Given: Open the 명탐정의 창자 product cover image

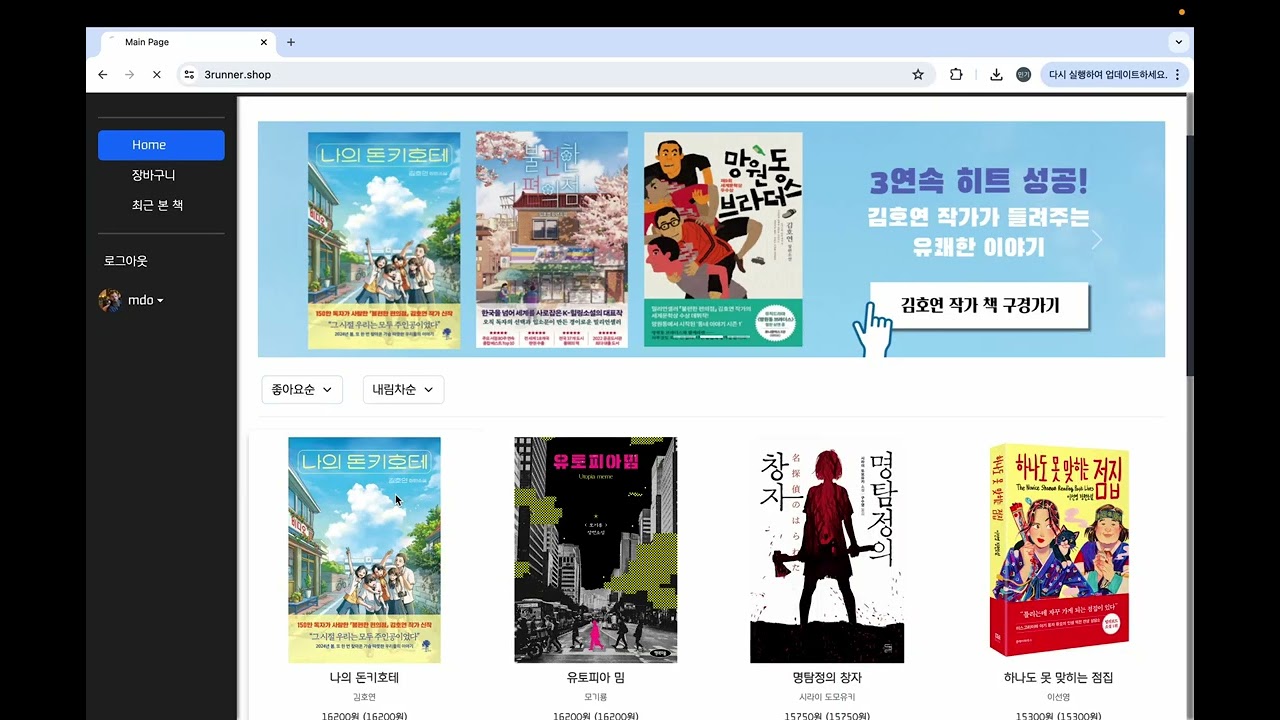Looking at the screenshot, I should tap(827, 550).
